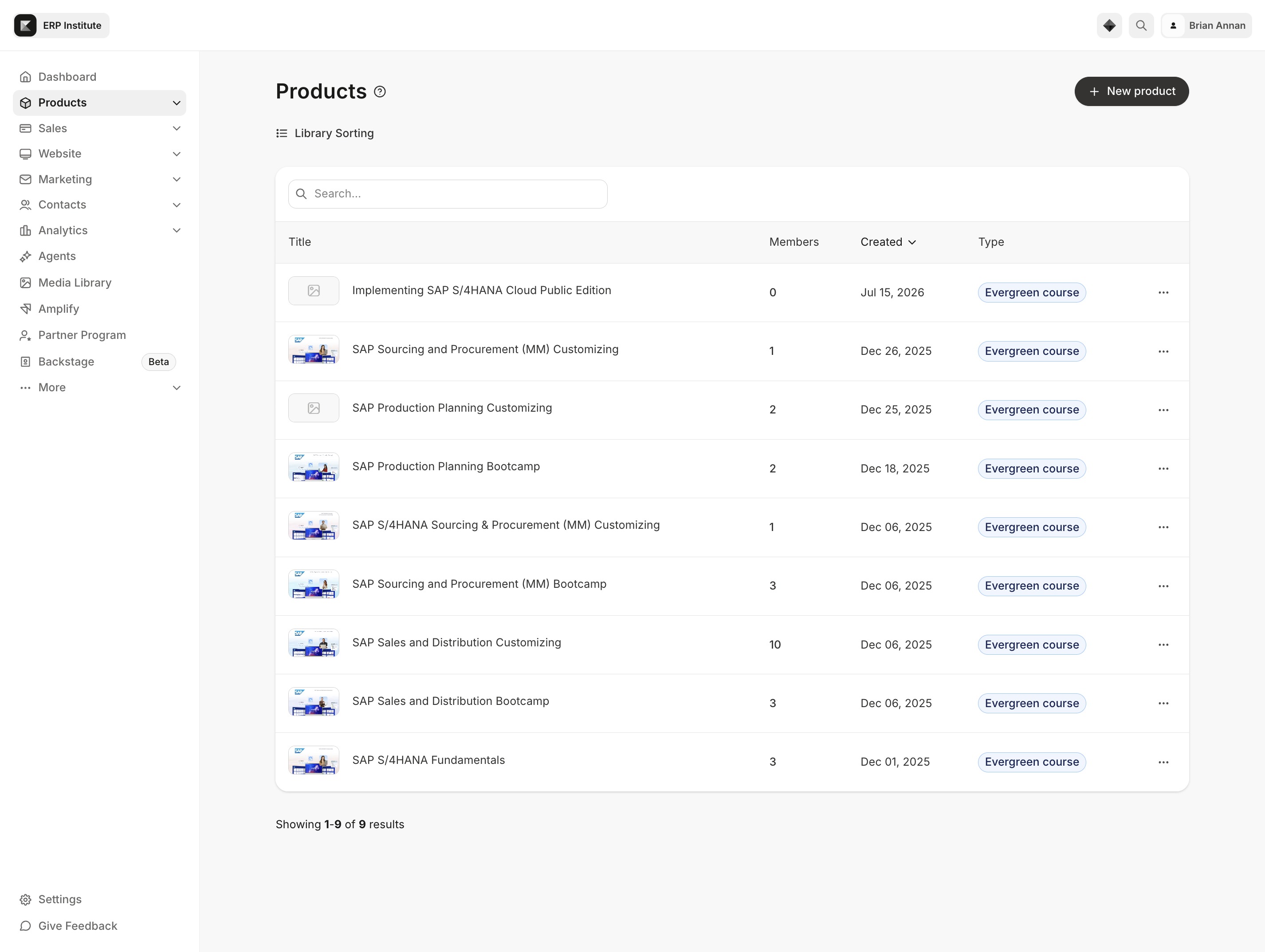The width and height of the screenshot is (1265, 952).
Task: Open SAP Production Planning Customizing product
Action: click(x=452, y=408)
